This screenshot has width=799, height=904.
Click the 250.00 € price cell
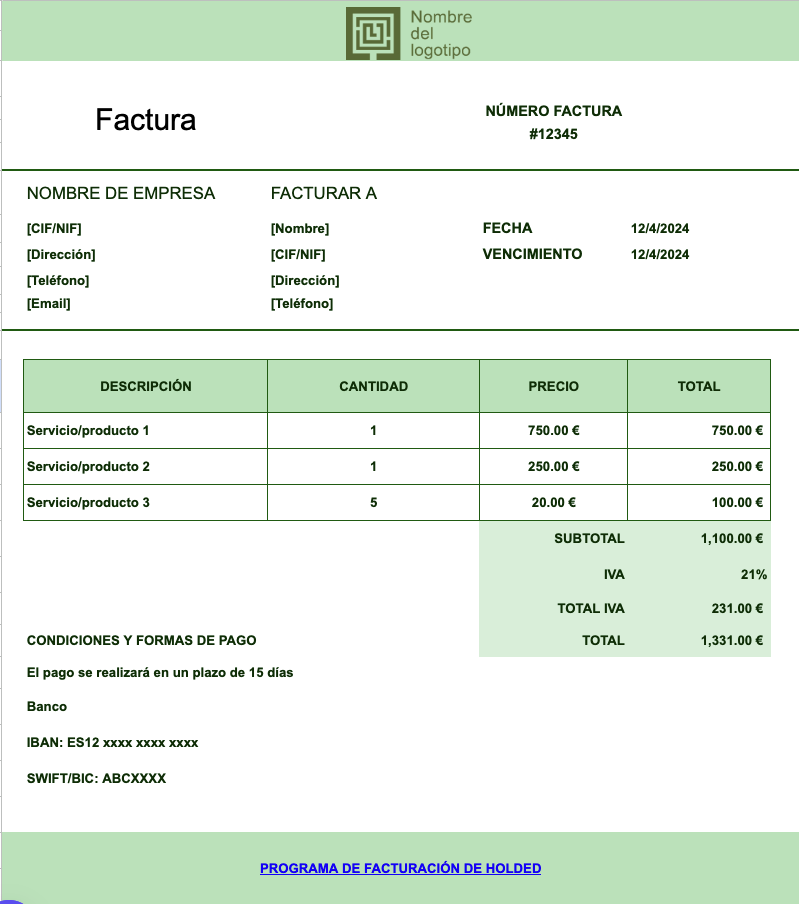pos(553,466)
